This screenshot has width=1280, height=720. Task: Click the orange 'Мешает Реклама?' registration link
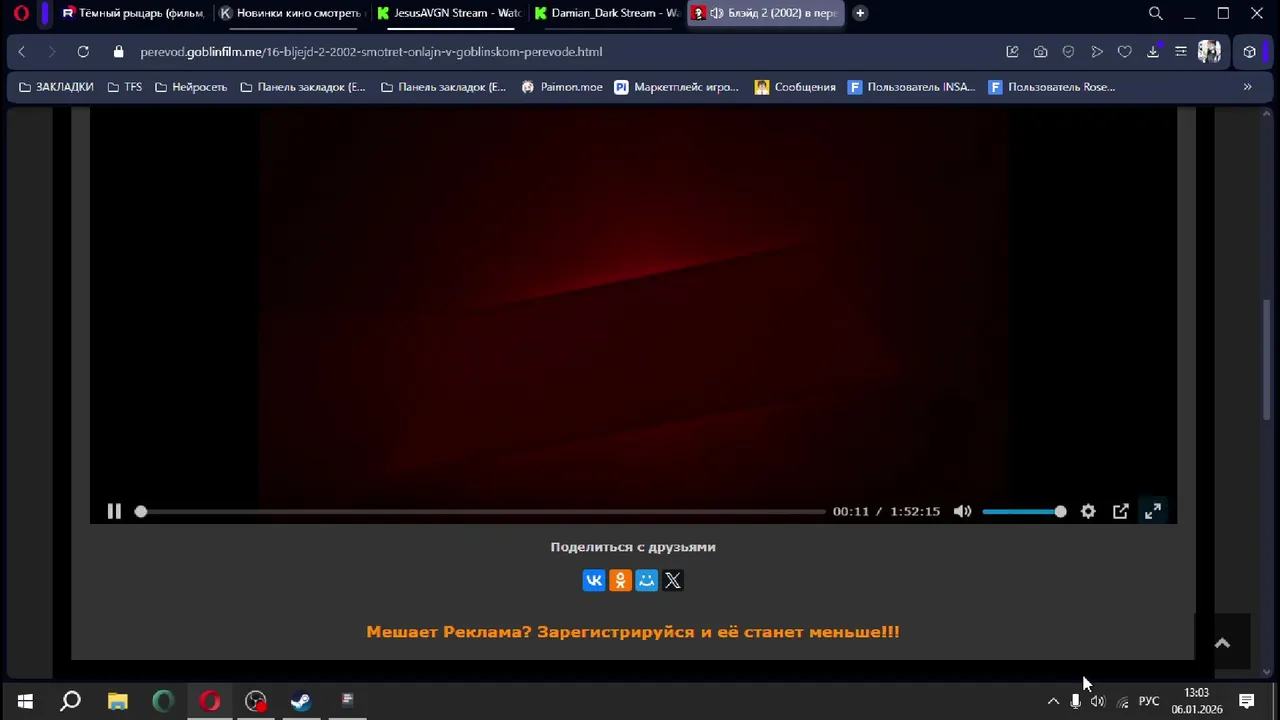coord(633,632)
